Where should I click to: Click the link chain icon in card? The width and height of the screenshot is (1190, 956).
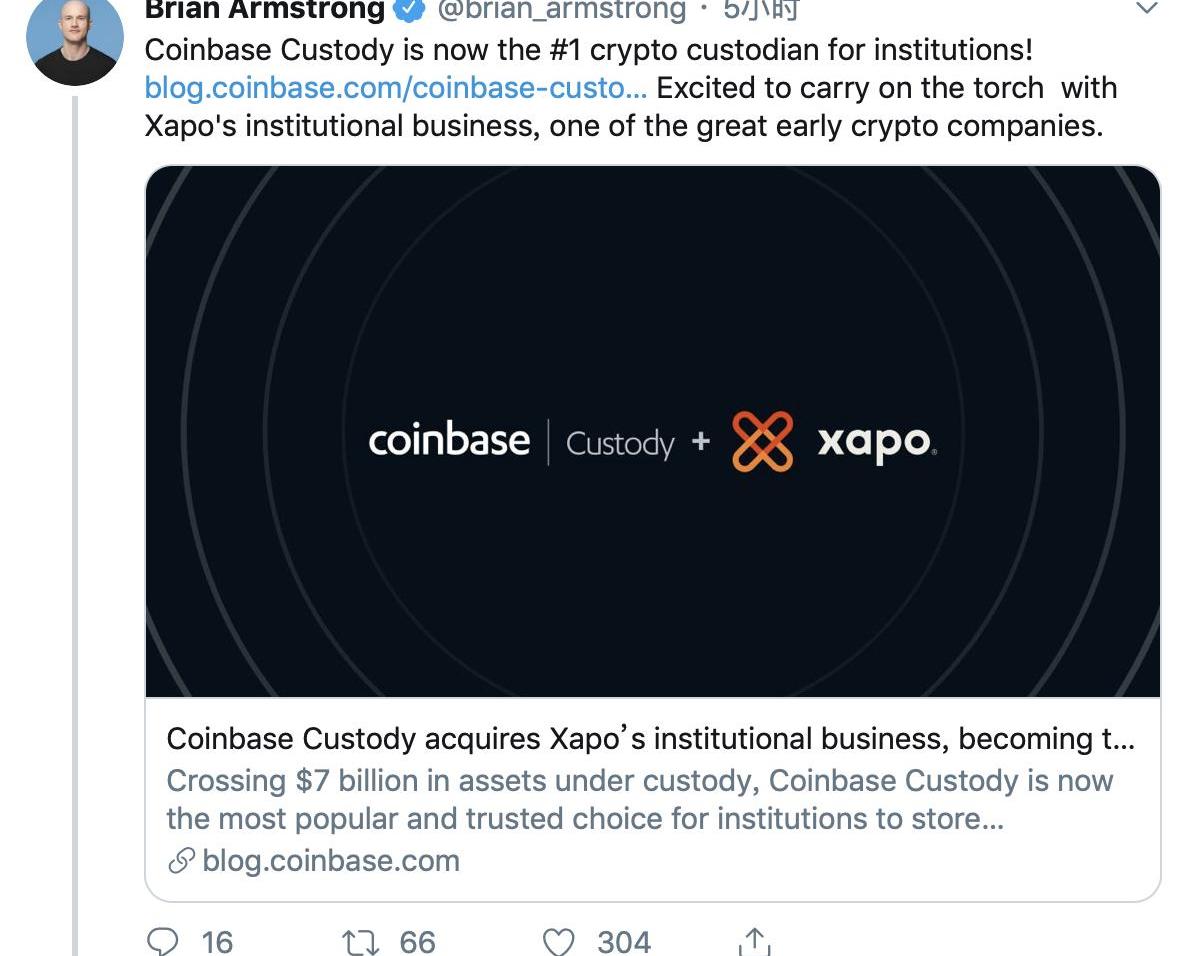(x=181, y=860)
